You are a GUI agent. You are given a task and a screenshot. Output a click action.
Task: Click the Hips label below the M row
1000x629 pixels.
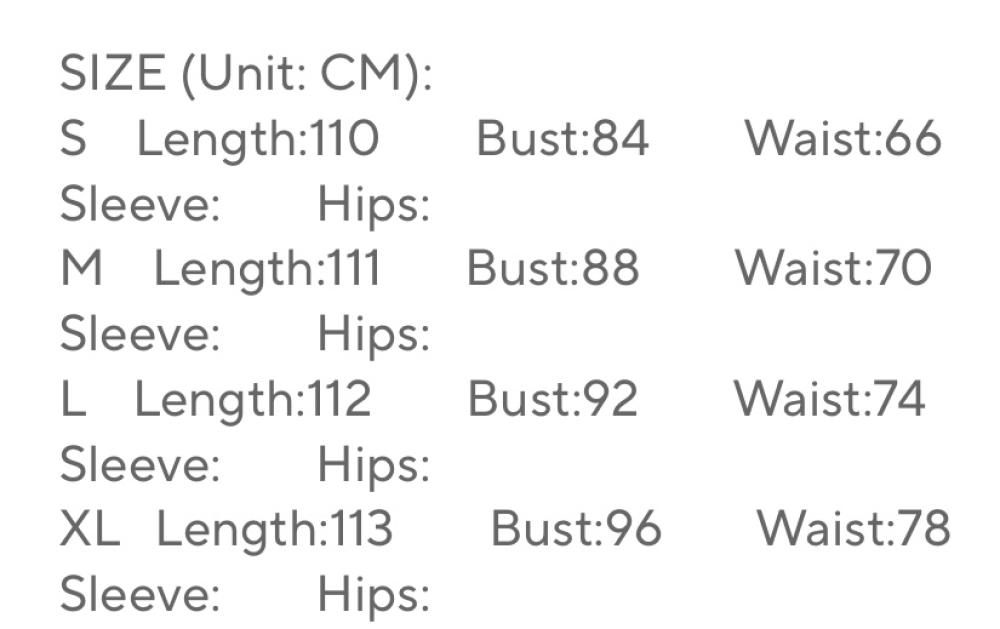373,335
